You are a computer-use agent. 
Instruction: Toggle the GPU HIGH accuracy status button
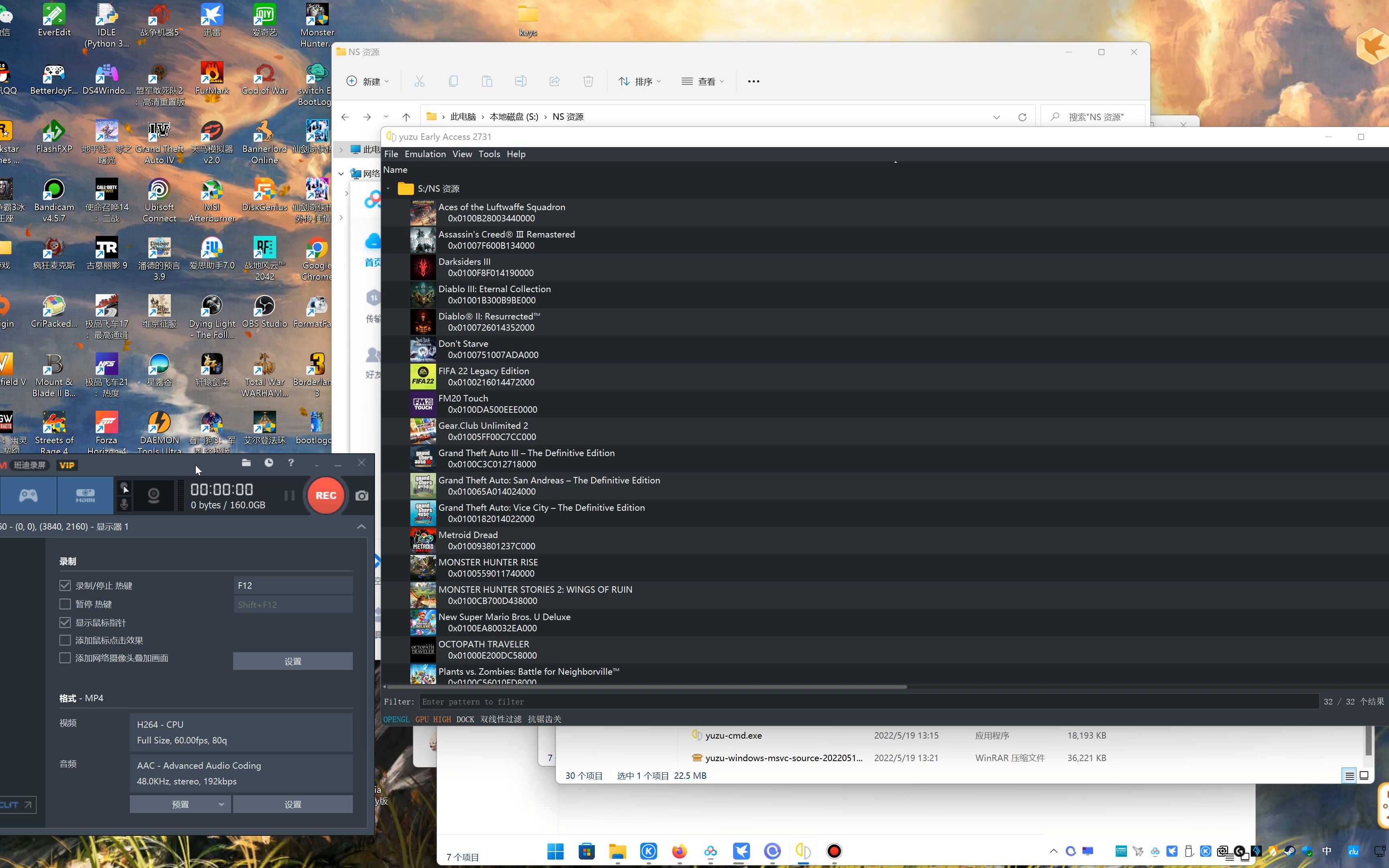coord(433,719)
